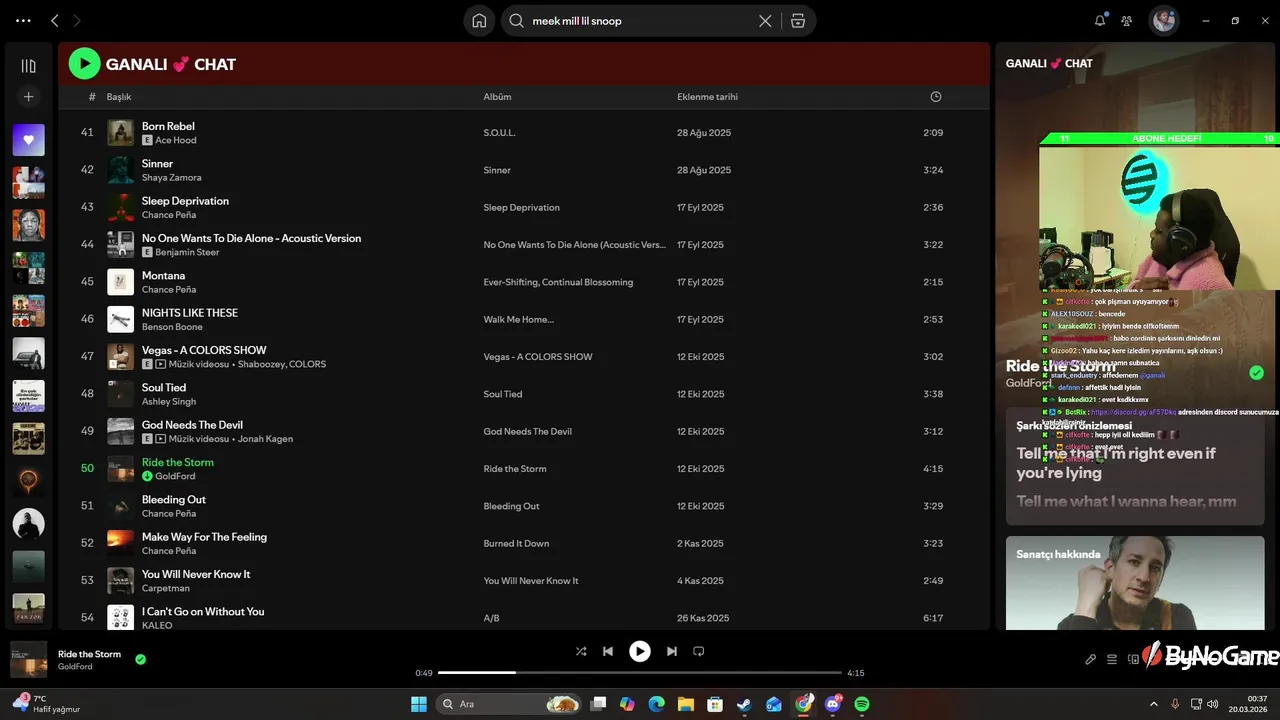
Task: Open Discord in the taskbar
Action: click(833, 704)
